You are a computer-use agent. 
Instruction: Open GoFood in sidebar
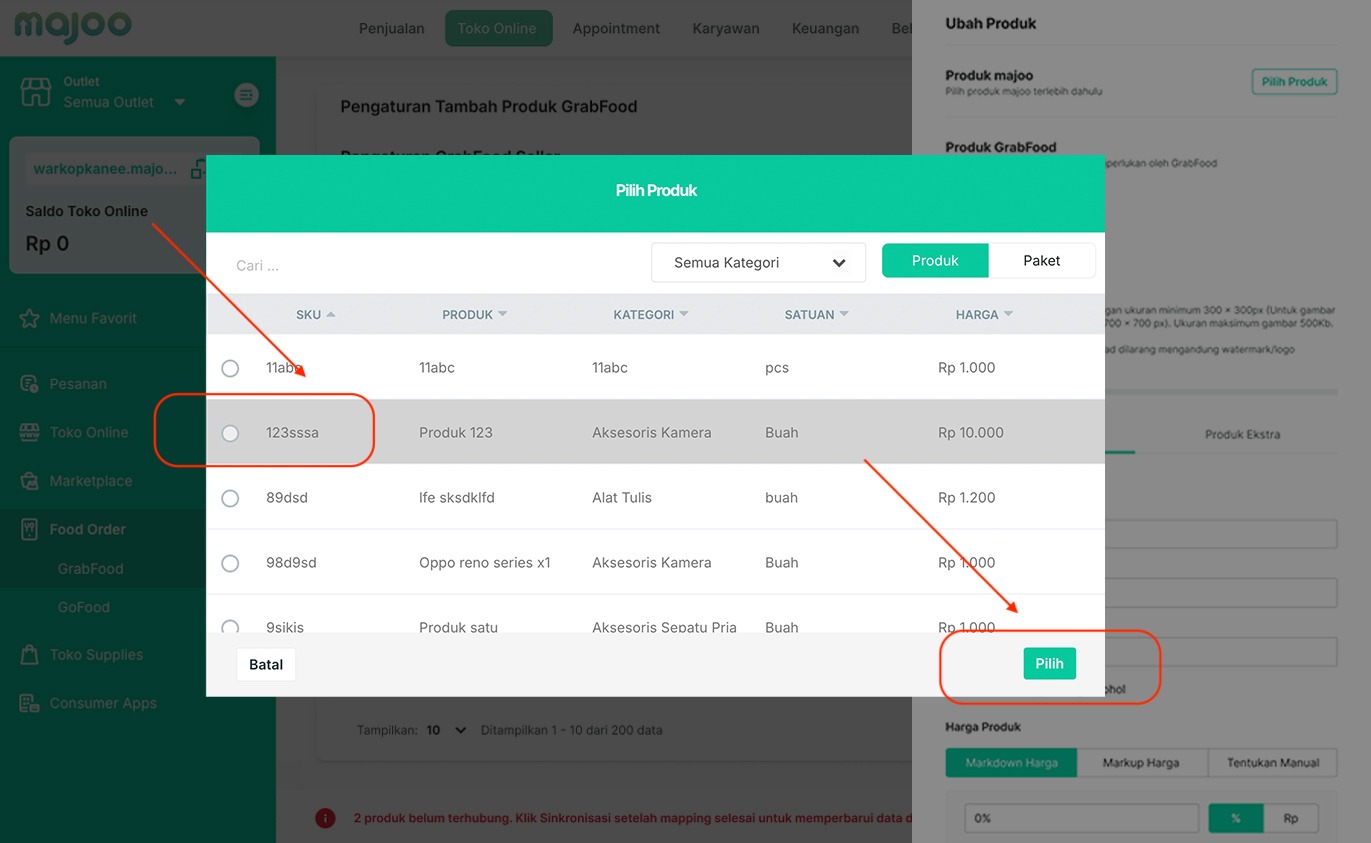point(84,607)
